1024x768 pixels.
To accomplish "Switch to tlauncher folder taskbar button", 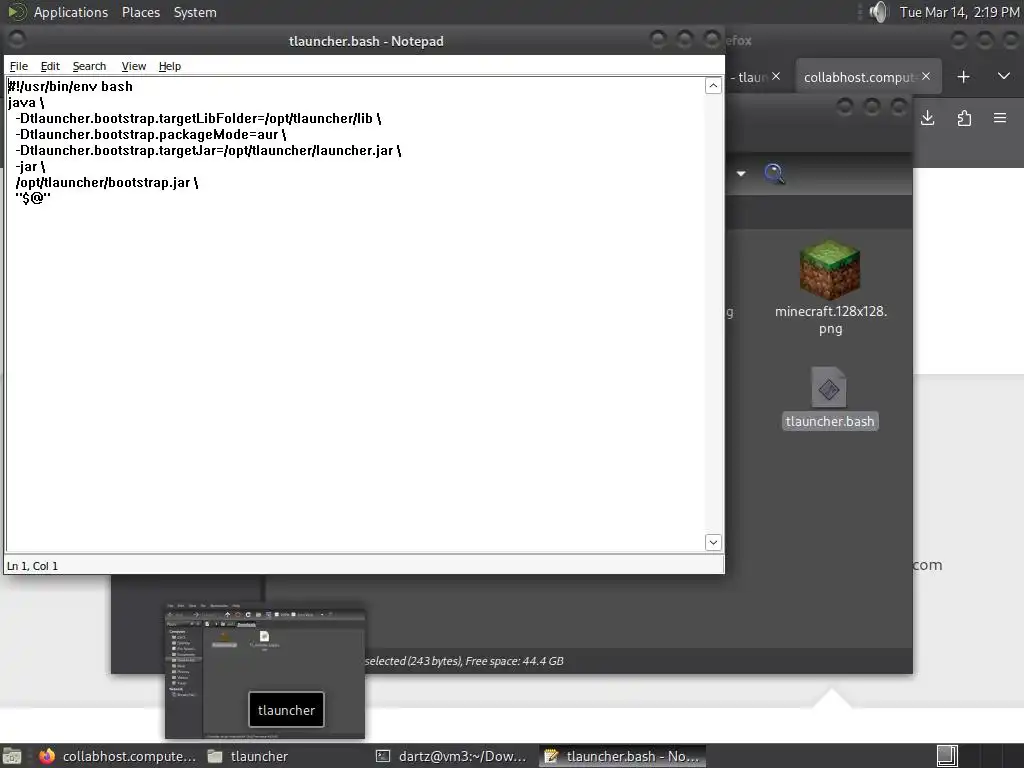I will click(x=248, y=756).
